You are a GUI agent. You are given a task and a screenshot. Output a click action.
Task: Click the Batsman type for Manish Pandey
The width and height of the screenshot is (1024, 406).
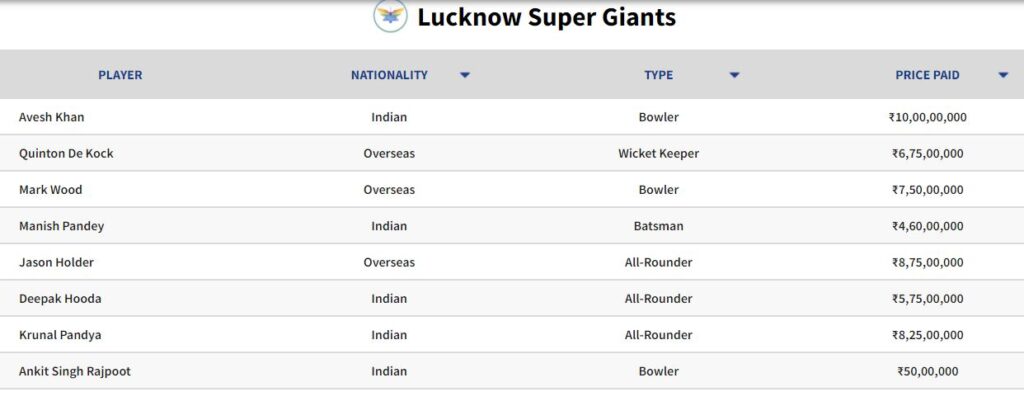tap(658, 226)
